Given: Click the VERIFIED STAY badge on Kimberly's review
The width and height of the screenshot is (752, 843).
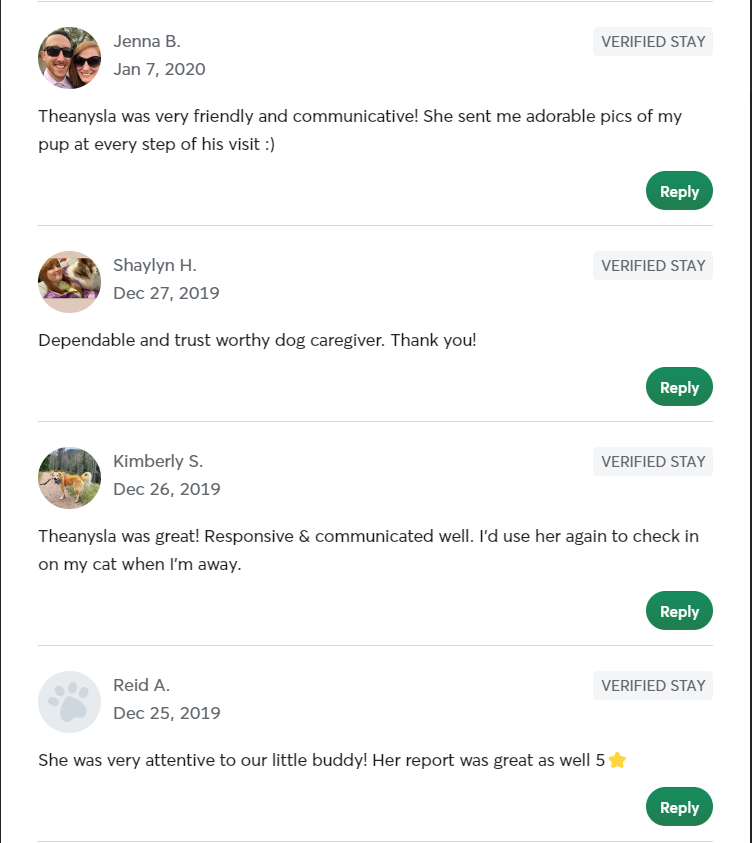Looking at the screenshot, I should click(652, 461).
